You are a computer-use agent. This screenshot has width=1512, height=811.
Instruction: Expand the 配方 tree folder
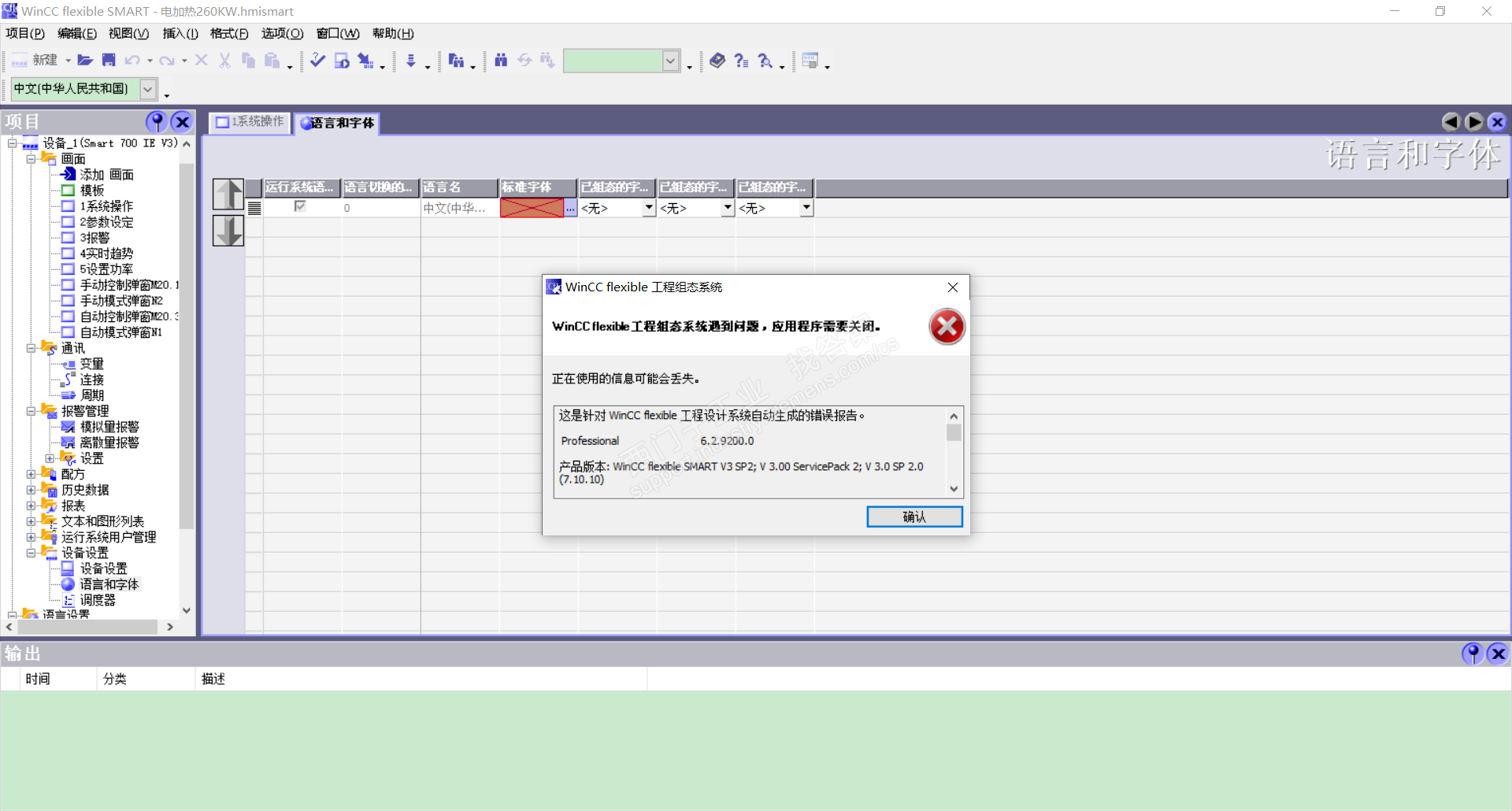click(x=31, y=474)
